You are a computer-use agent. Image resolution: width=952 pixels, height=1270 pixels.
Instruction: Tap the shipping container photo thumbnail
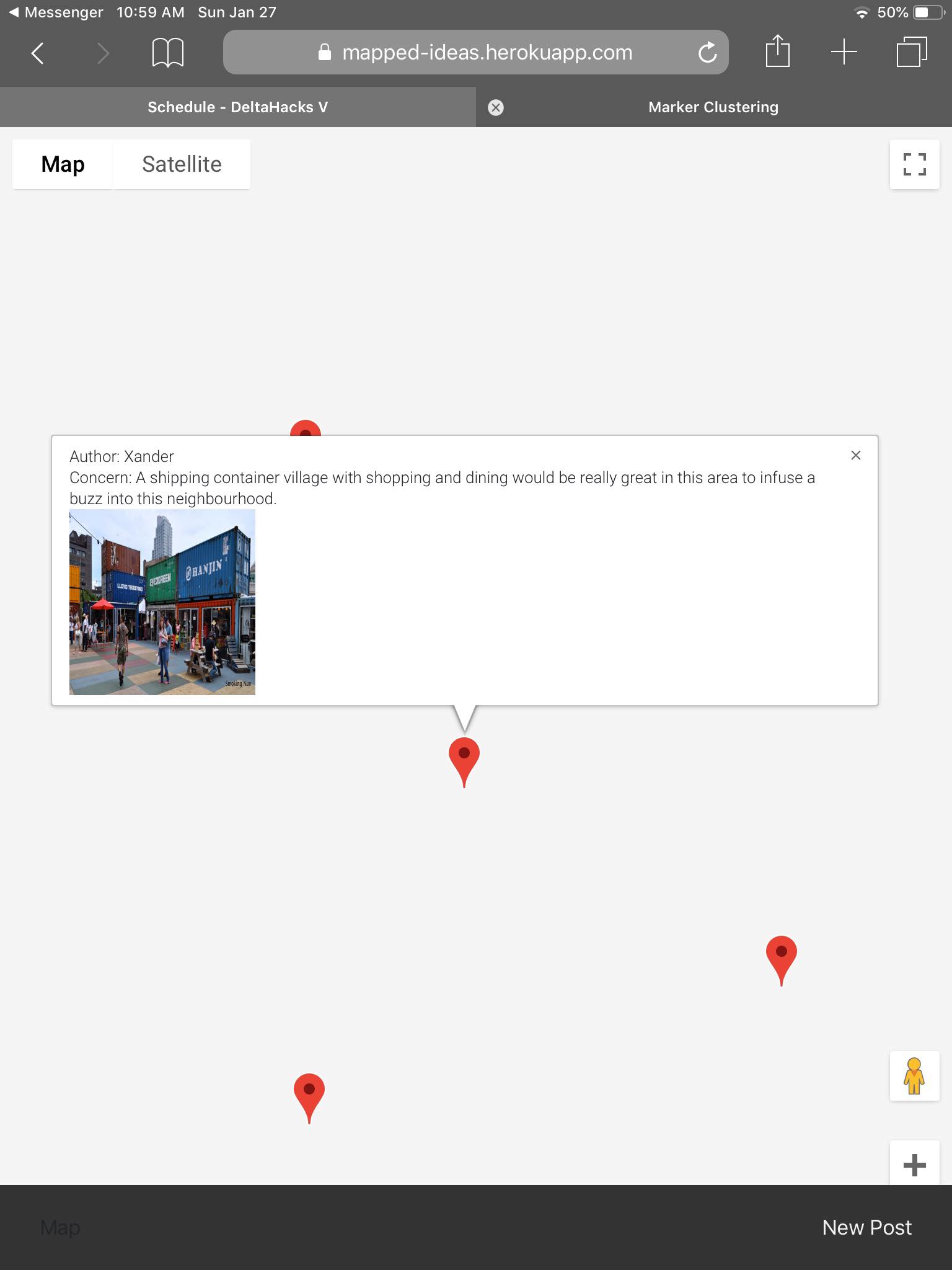(x=162, y=602)
